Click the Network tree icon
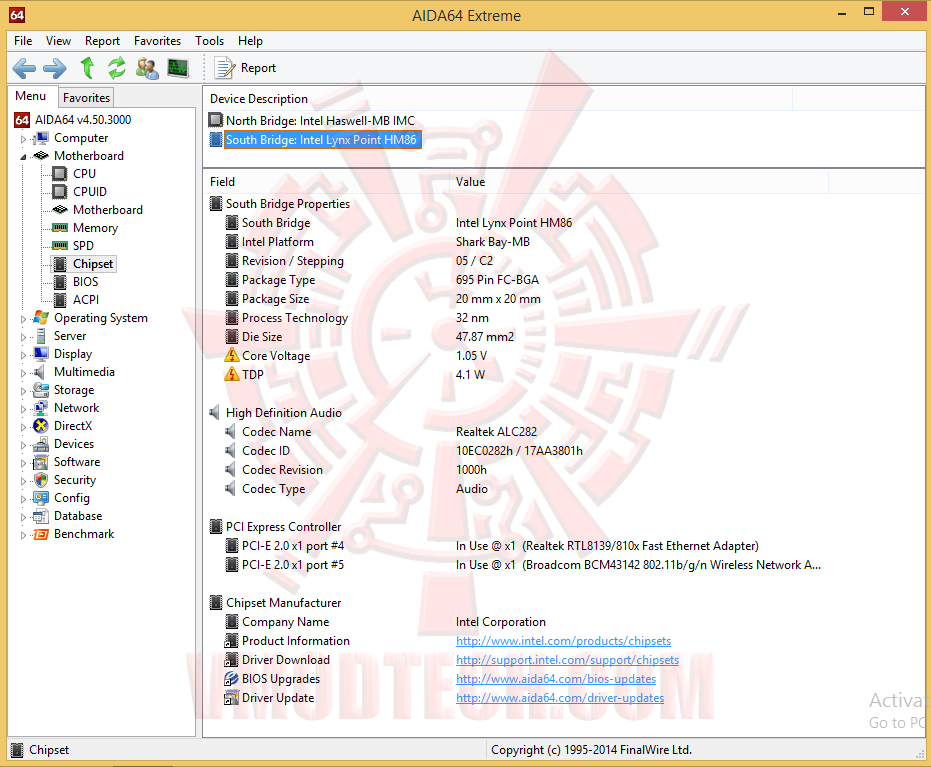 (41, 408)
